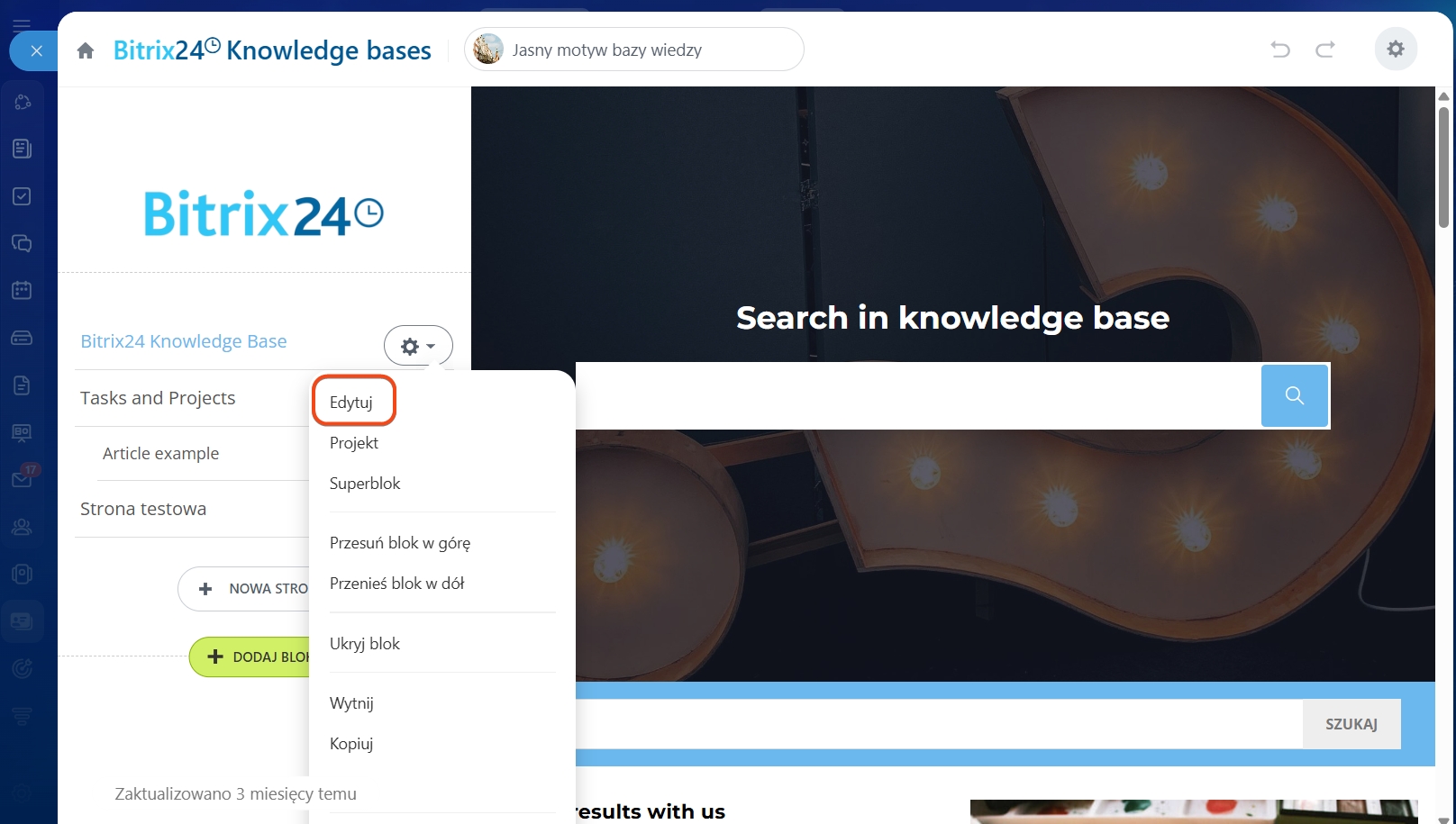Choose Projekt in the block menu

[354, 443]
